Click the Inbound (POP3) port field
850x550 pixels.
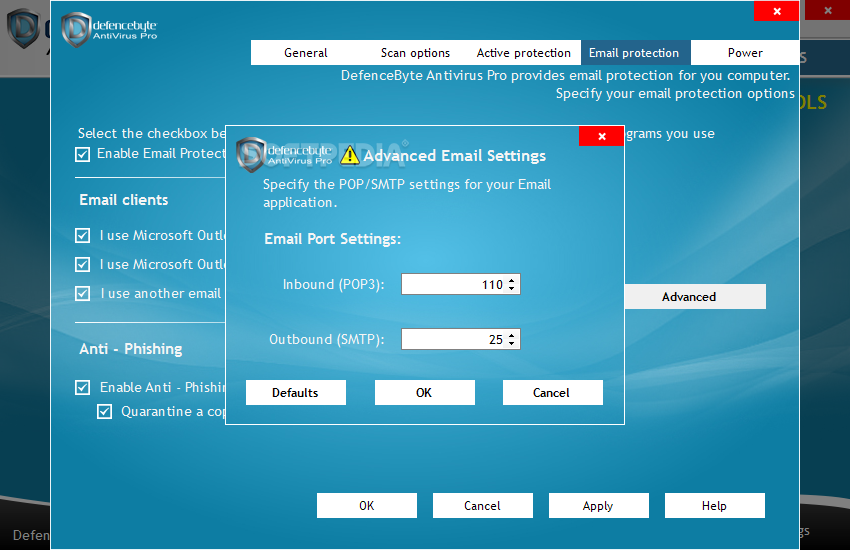click(460, 284)
